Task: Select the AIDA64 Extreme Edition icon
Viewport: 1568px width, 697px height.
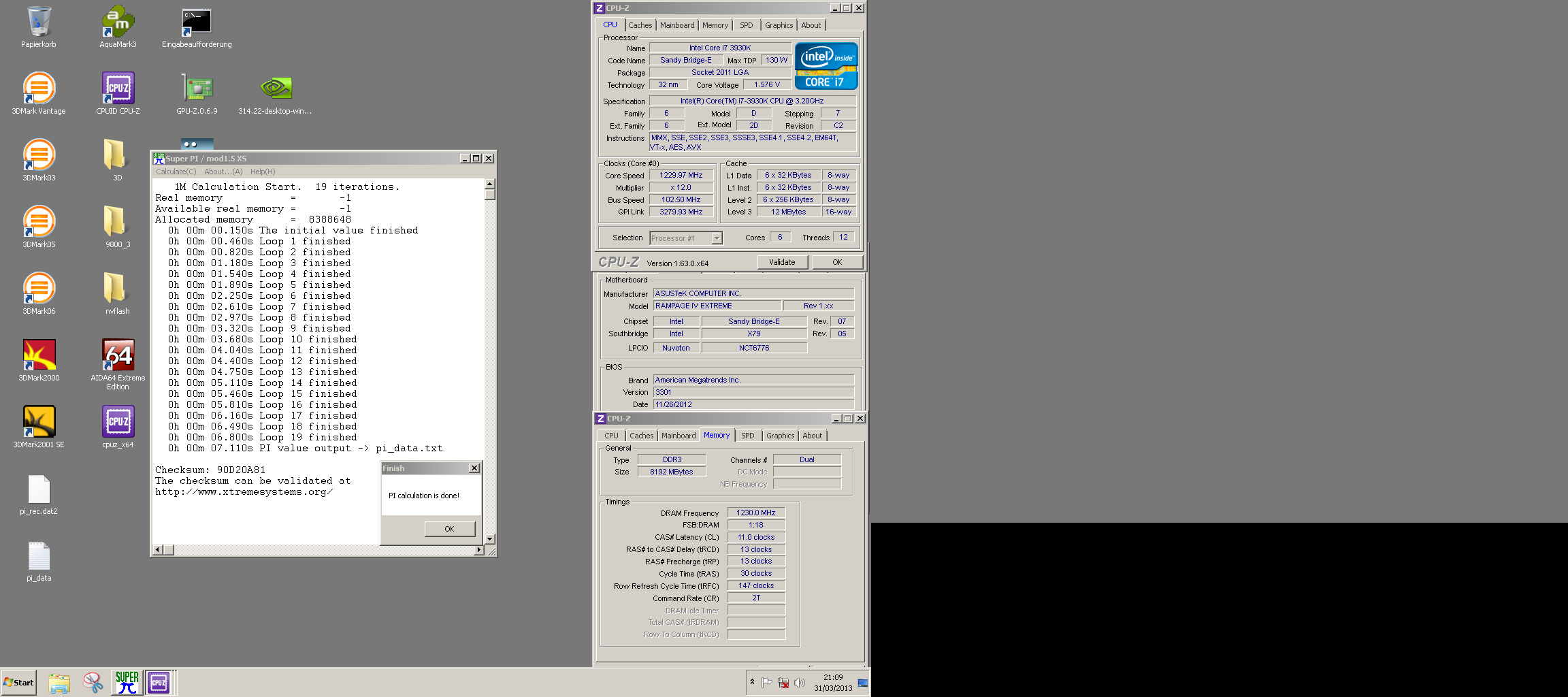Action: coord(118,365)
